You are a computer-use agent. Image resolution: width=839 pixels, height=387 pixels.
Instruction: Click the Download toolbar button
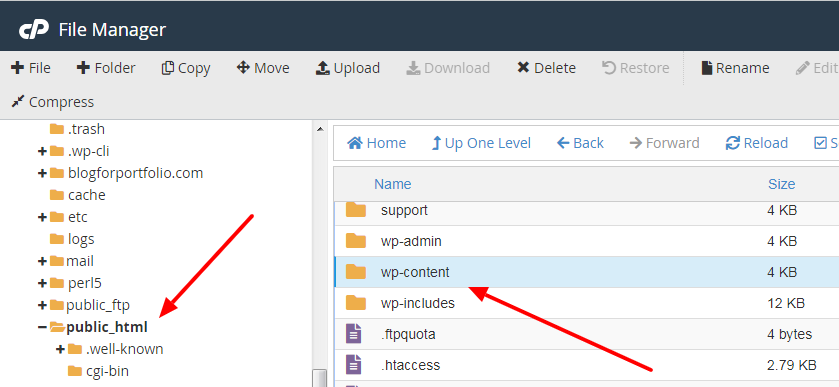pyautogui.click(x=448, y=68)
